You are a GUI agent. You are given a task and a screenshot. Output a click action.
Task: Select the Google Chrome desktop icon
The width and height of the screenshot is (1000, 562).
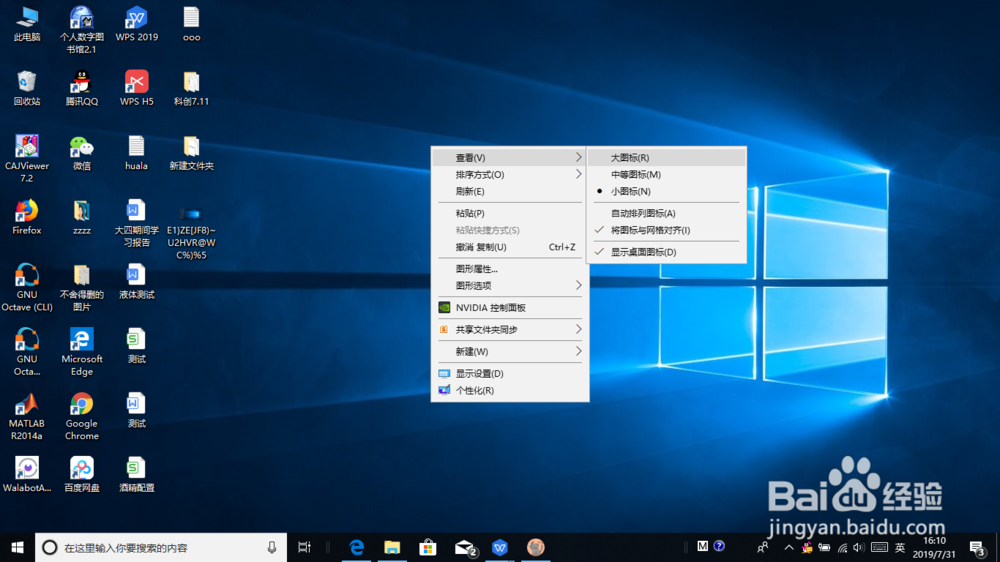click(x=82, y=417)
